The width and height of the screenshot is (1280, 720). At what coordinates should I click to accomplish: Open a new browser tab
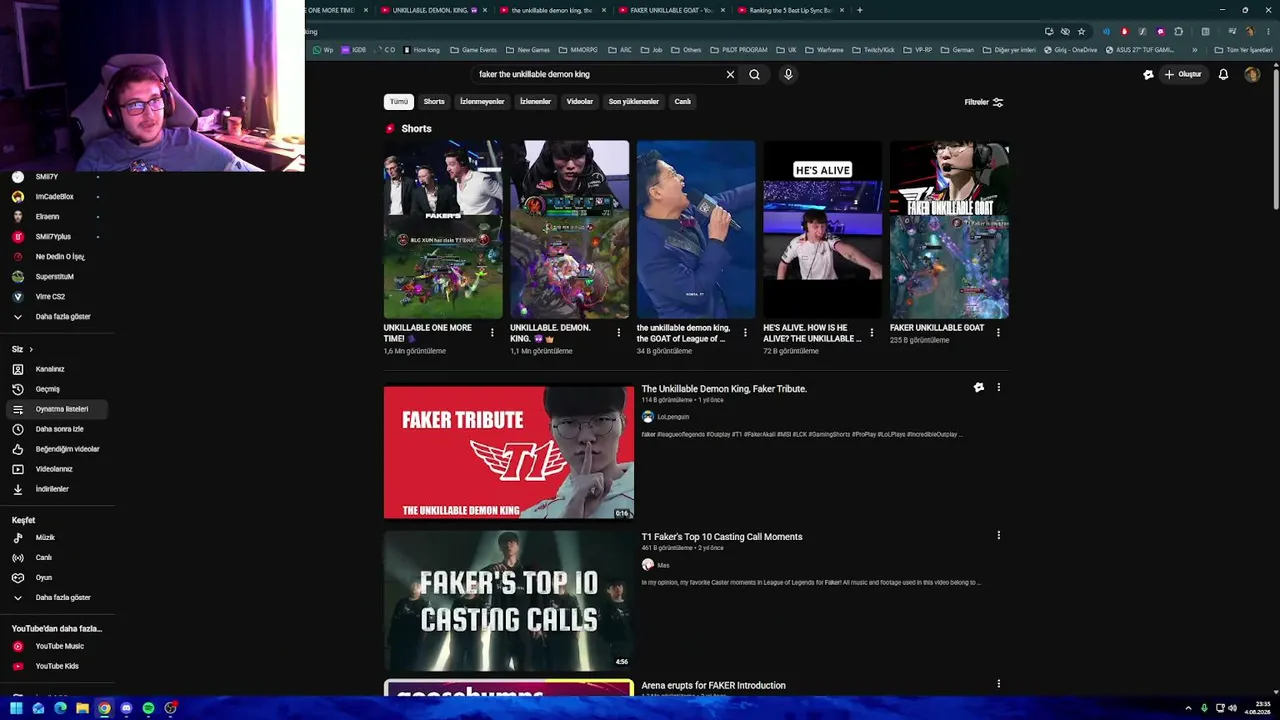click(x=860, y=10)
